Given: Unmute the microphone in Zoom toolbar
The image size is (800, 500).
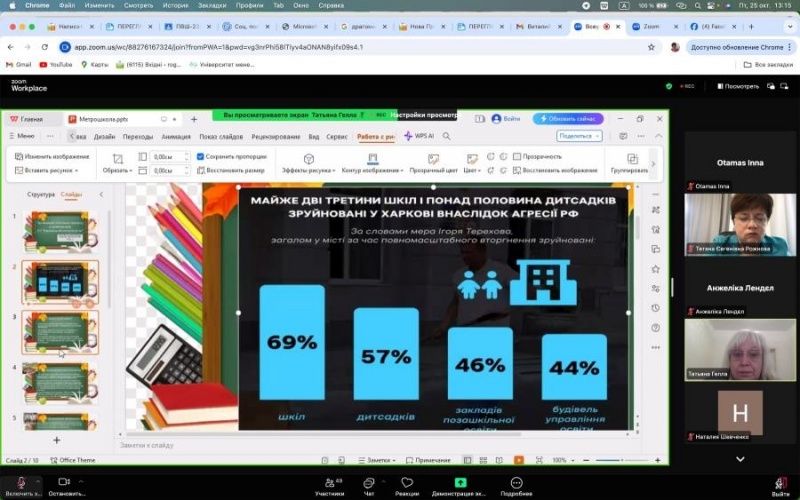Looking at the screenshot, I should coord(21,482).
